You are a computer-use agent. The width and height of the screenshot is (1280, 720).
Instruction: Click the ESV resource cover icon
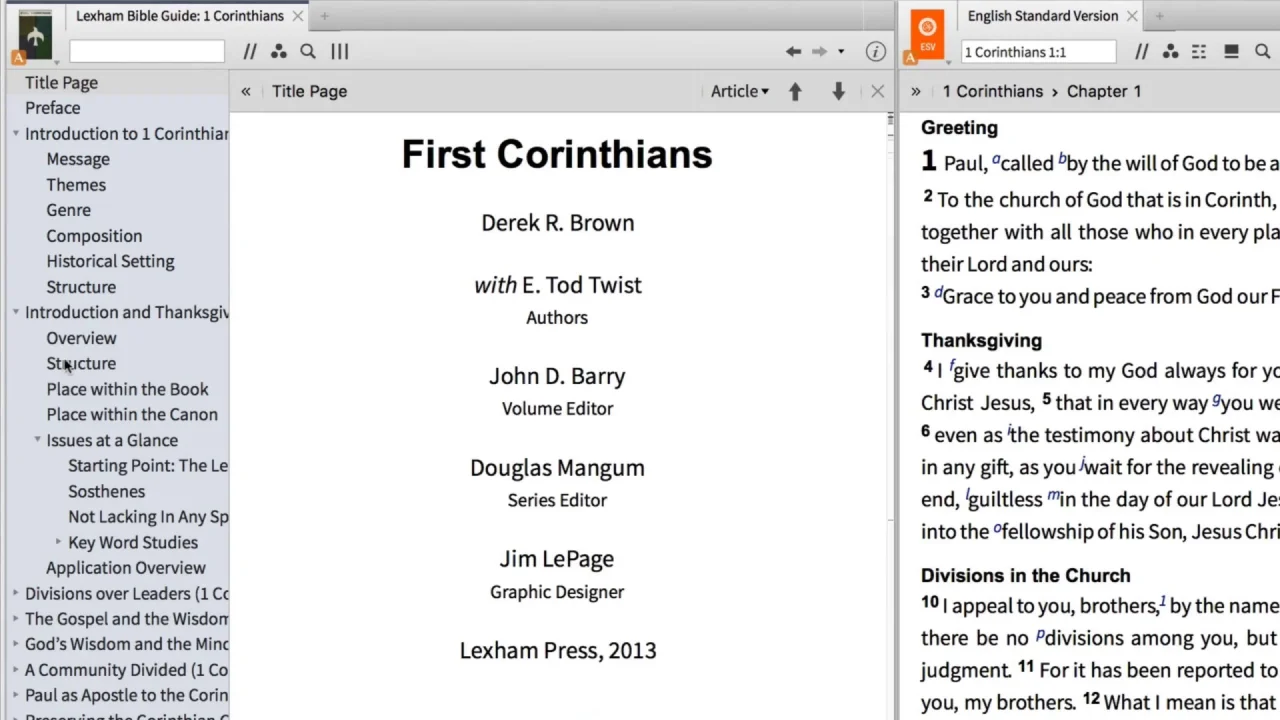[928, 36]
